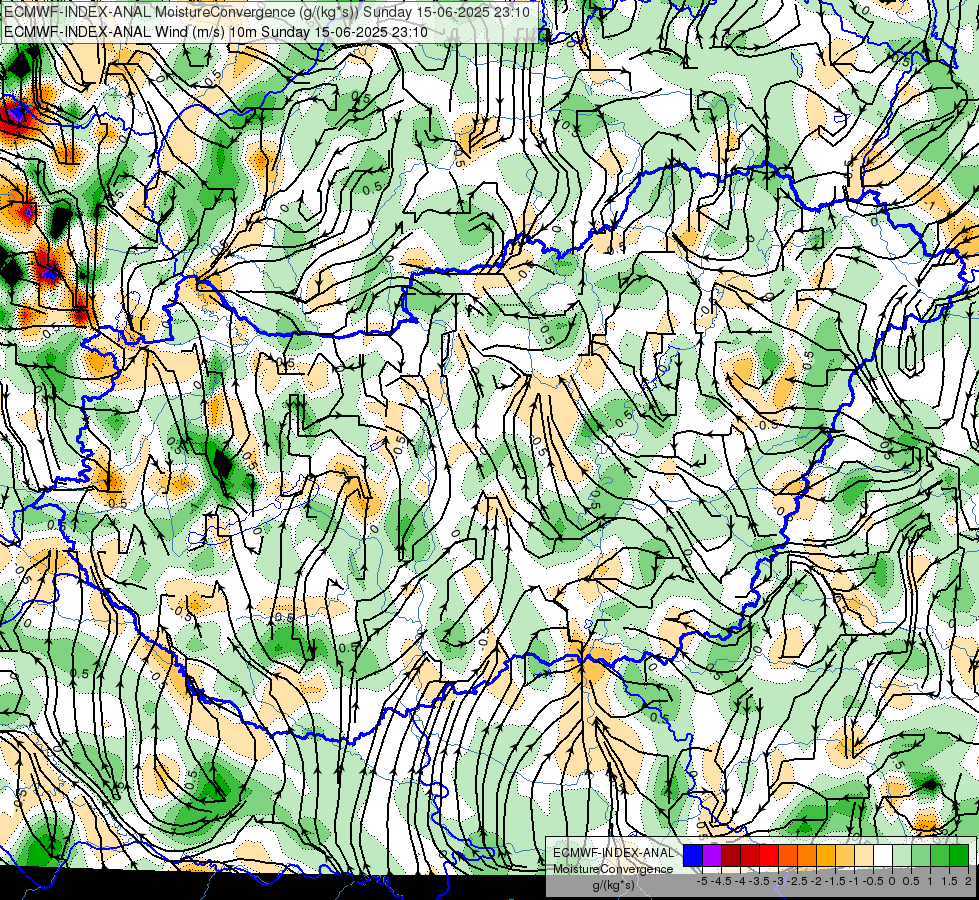Click the white legend color swatch

point(883,855)
